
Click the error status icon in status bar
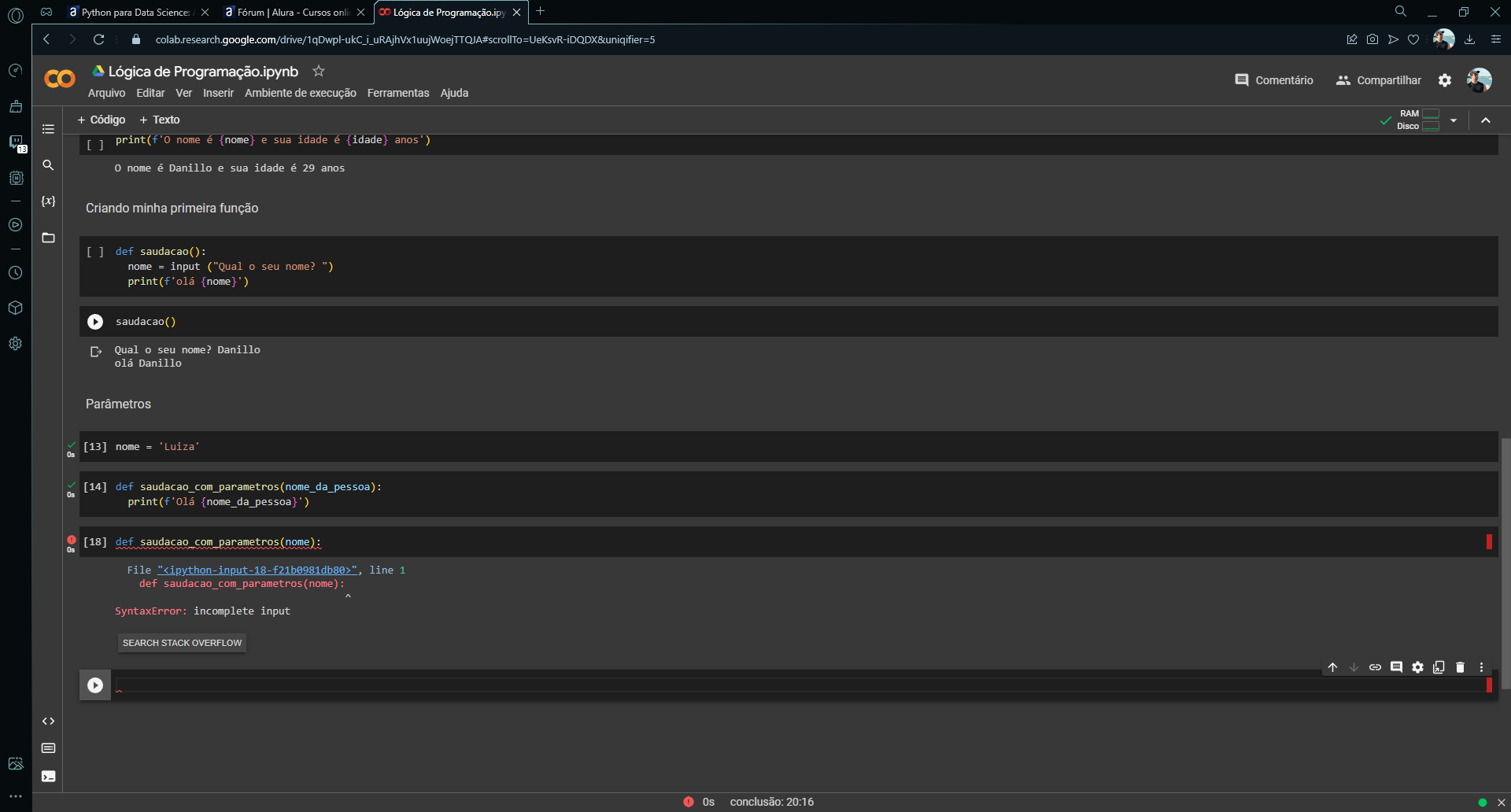point(689,802)
